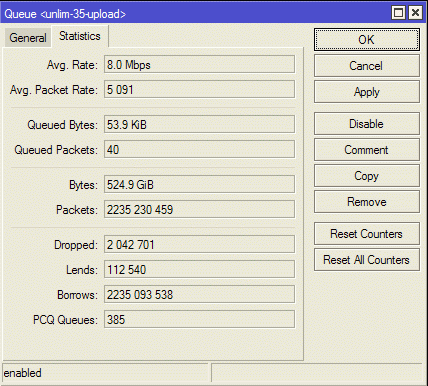Click the Borrows value 2235 093 538
The image size is (428, 386).
(199, 294)
